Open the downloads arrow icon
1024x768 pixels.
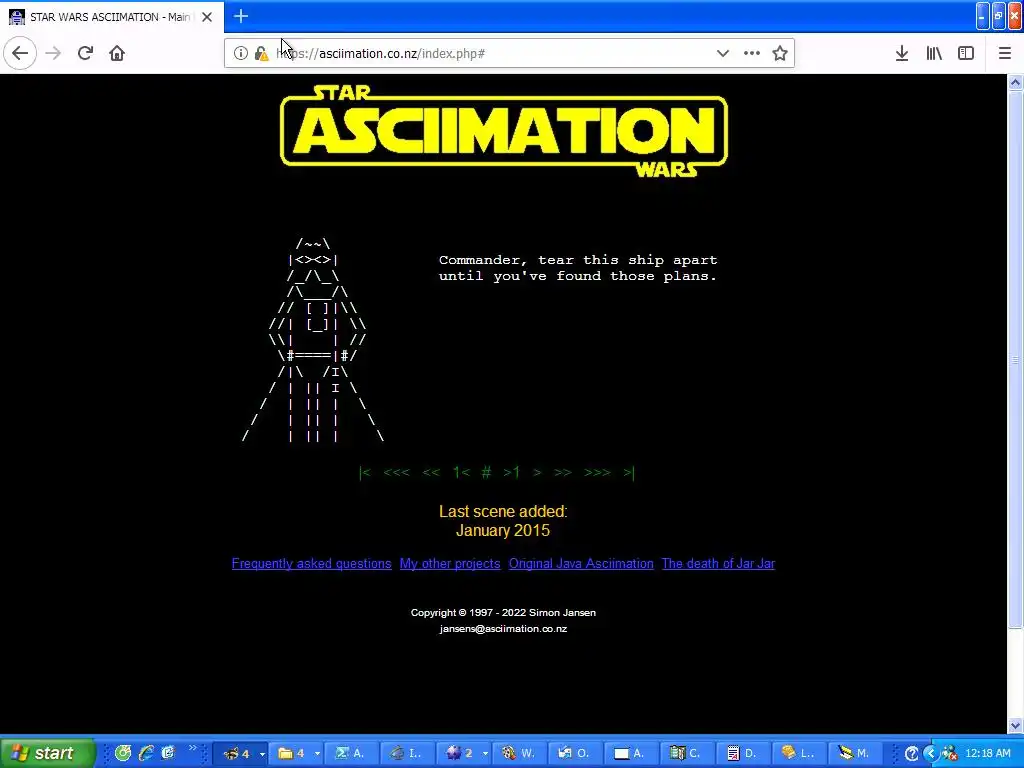point(902,53)
